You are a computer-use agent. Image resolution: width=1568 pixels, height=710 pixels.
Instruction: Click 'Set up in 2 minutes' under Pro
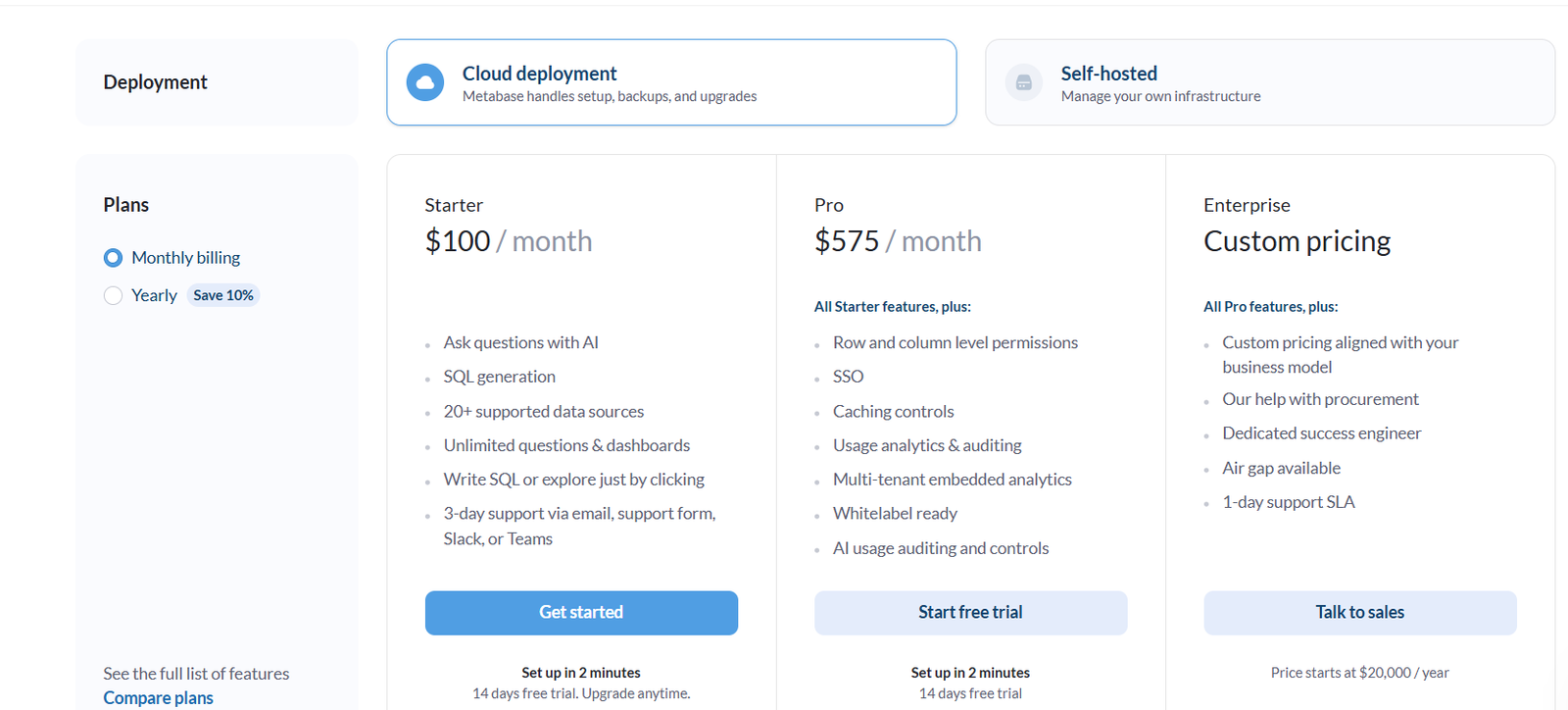click(x=970, y=673)
